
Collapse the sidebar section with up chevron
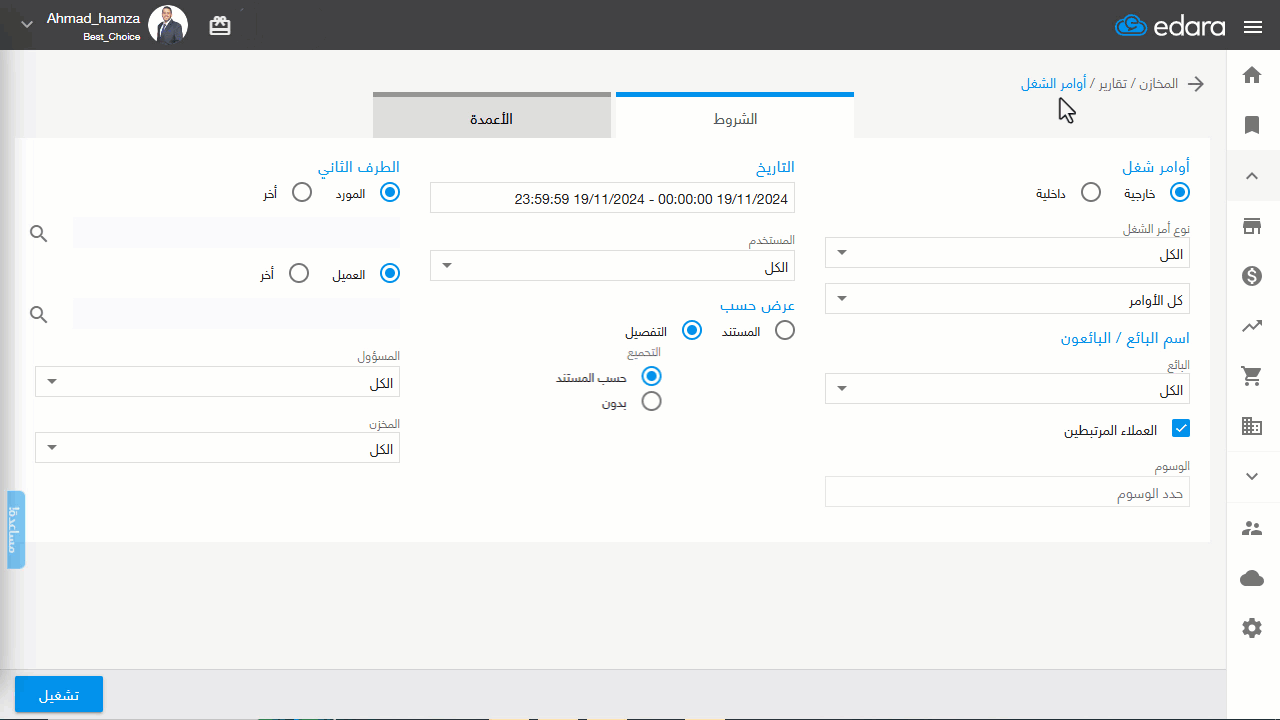point(1251,176)
